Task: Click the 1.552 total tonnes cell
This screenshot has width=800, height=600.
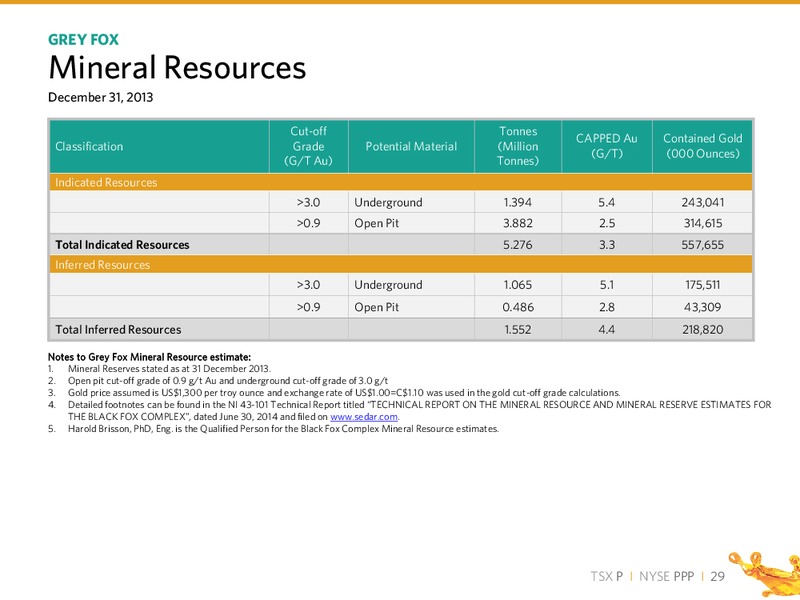Action: (517, 330)
